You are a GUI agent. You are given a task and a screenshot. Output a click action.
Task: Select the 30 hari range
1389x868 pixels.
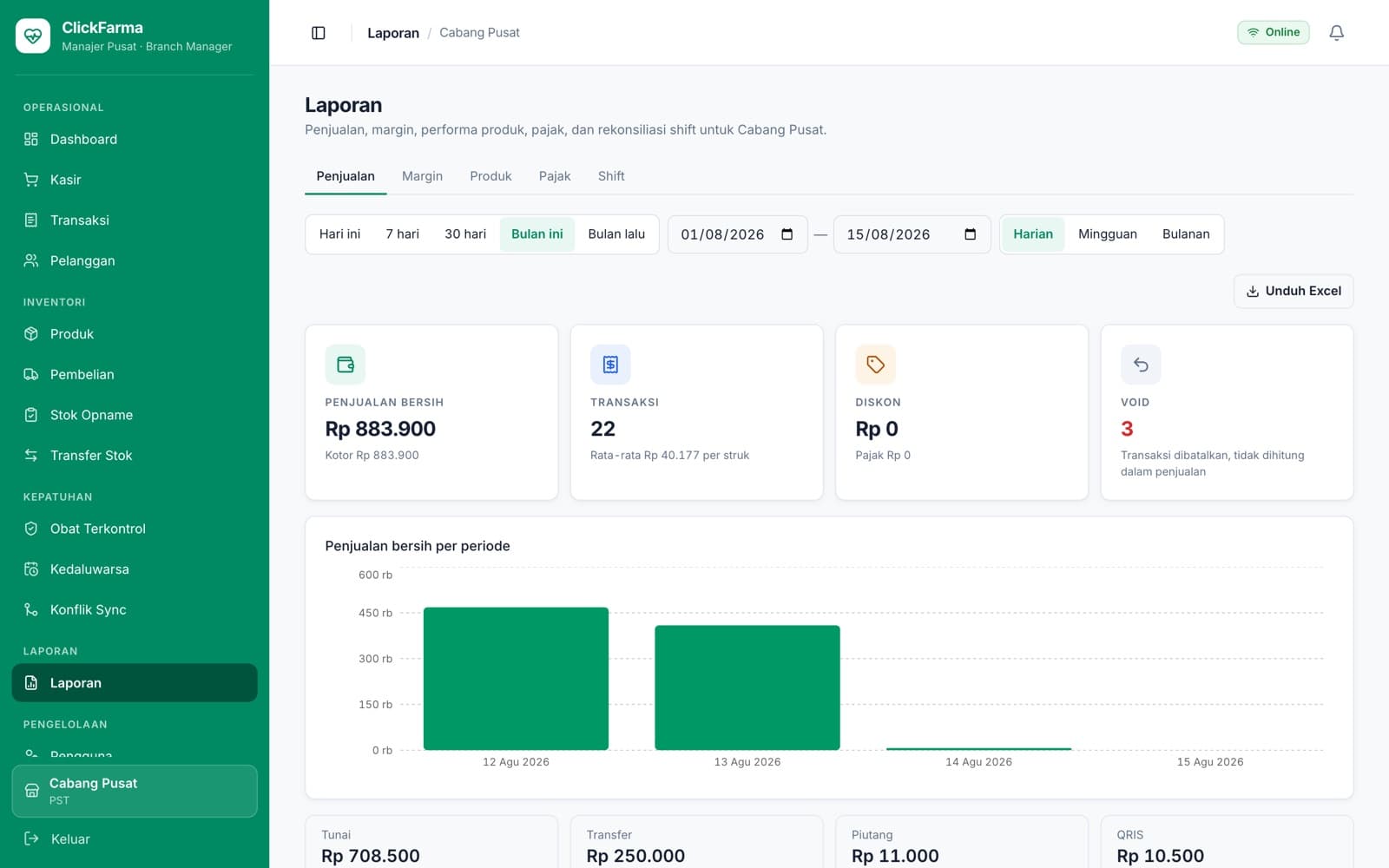click(465, 234)
